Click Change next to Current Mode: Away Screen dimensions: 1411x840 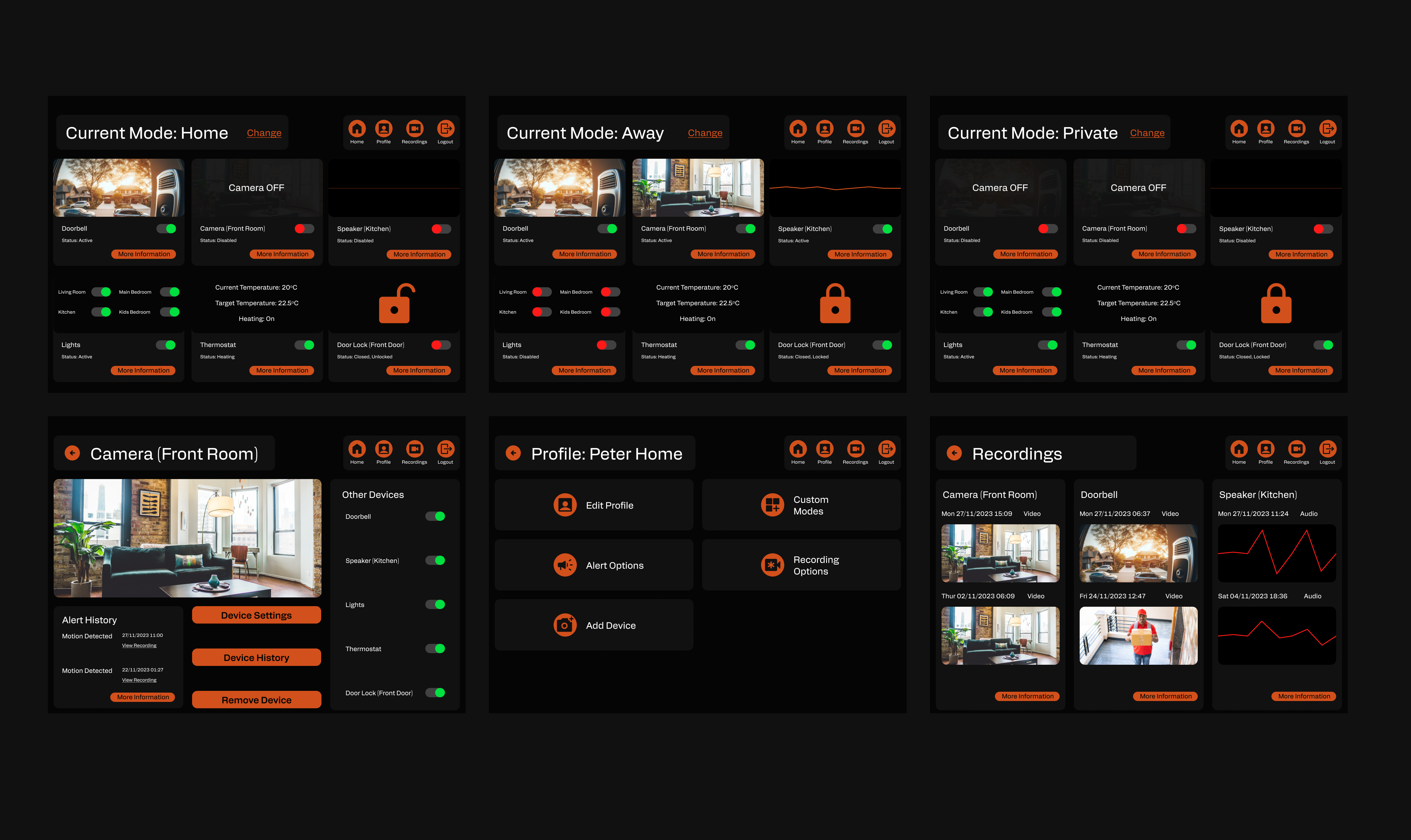click(705, 132)
